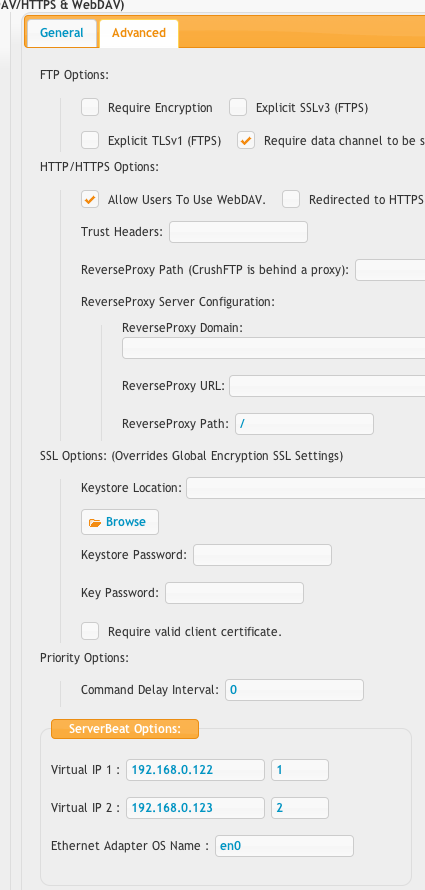Enable the Require Encryption checkbox
The height and width of the screenshot is (890, 425).
pyautogui.click(x=90, y=107)
